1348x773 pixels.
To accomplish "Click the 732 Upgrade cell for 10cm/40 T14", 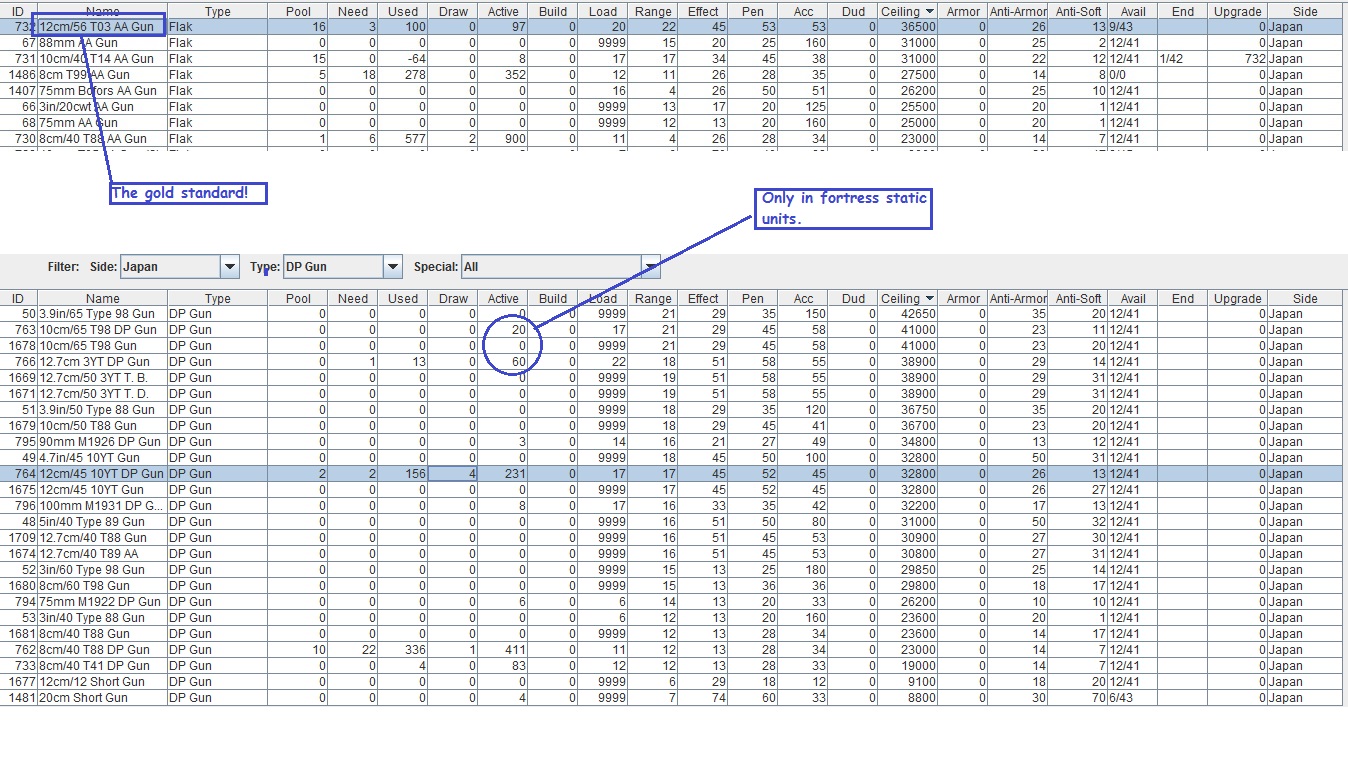I will [1238, 59].
